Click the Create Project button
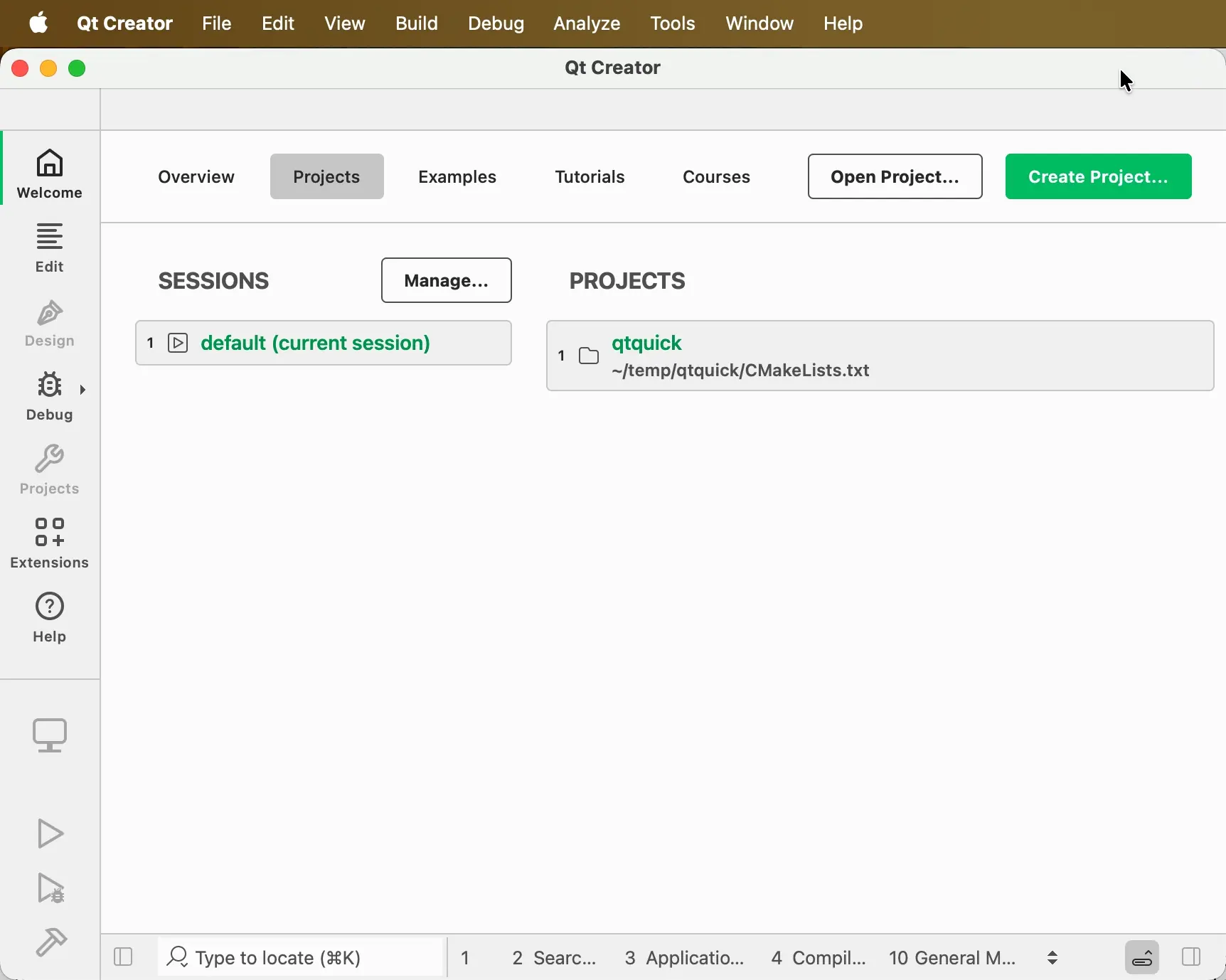The height and width of the screenshot is (980, 1226). click(1099, 176)
